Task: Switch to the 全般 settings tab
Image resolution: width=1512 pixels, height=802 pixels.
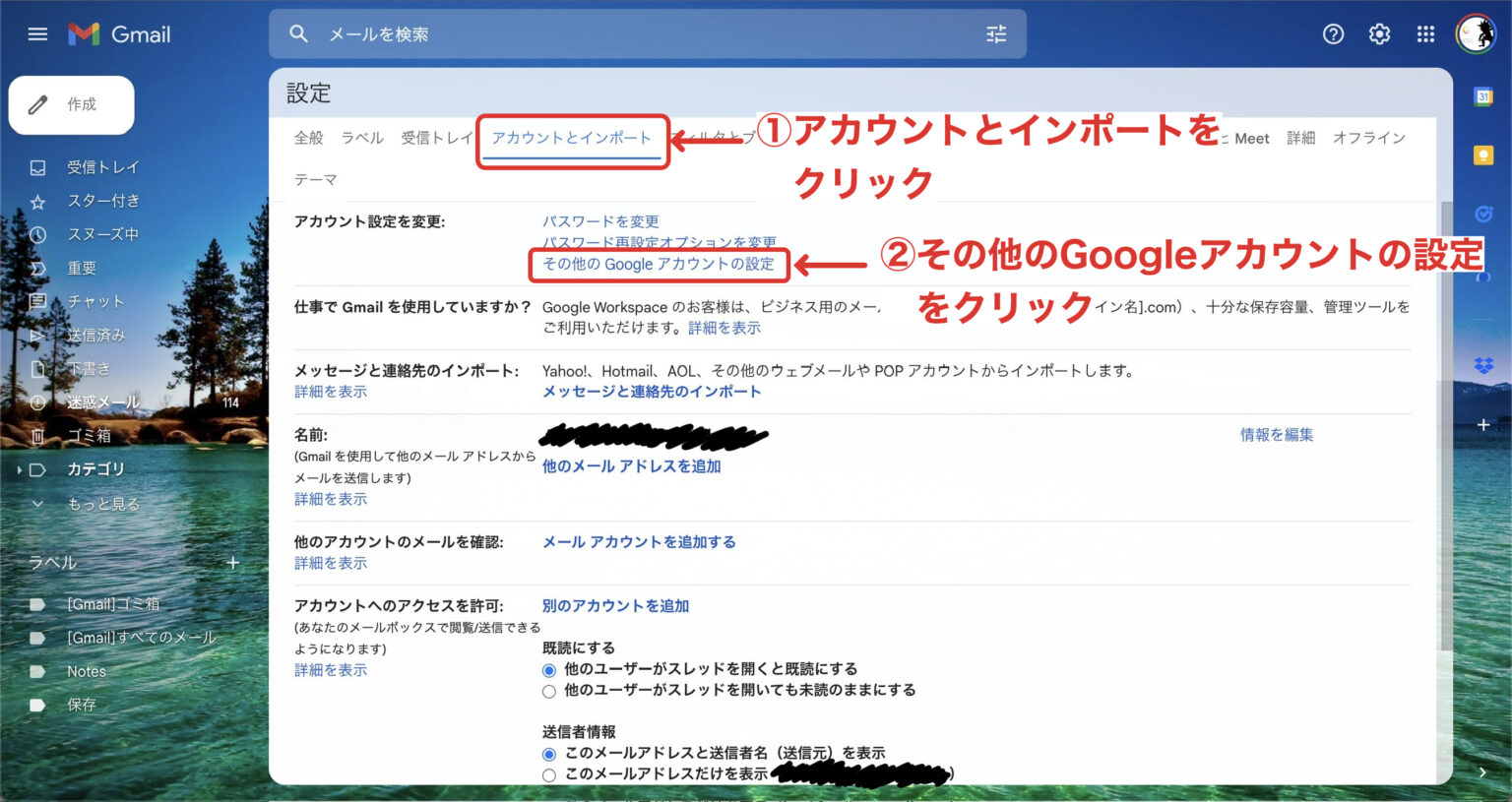Action: (308, 138)
